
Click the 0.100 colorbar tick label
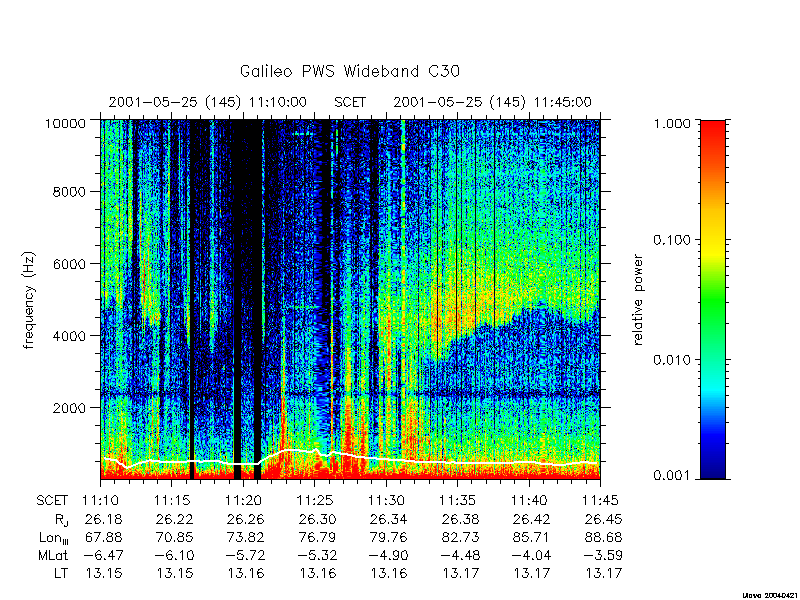pos(672,240)
